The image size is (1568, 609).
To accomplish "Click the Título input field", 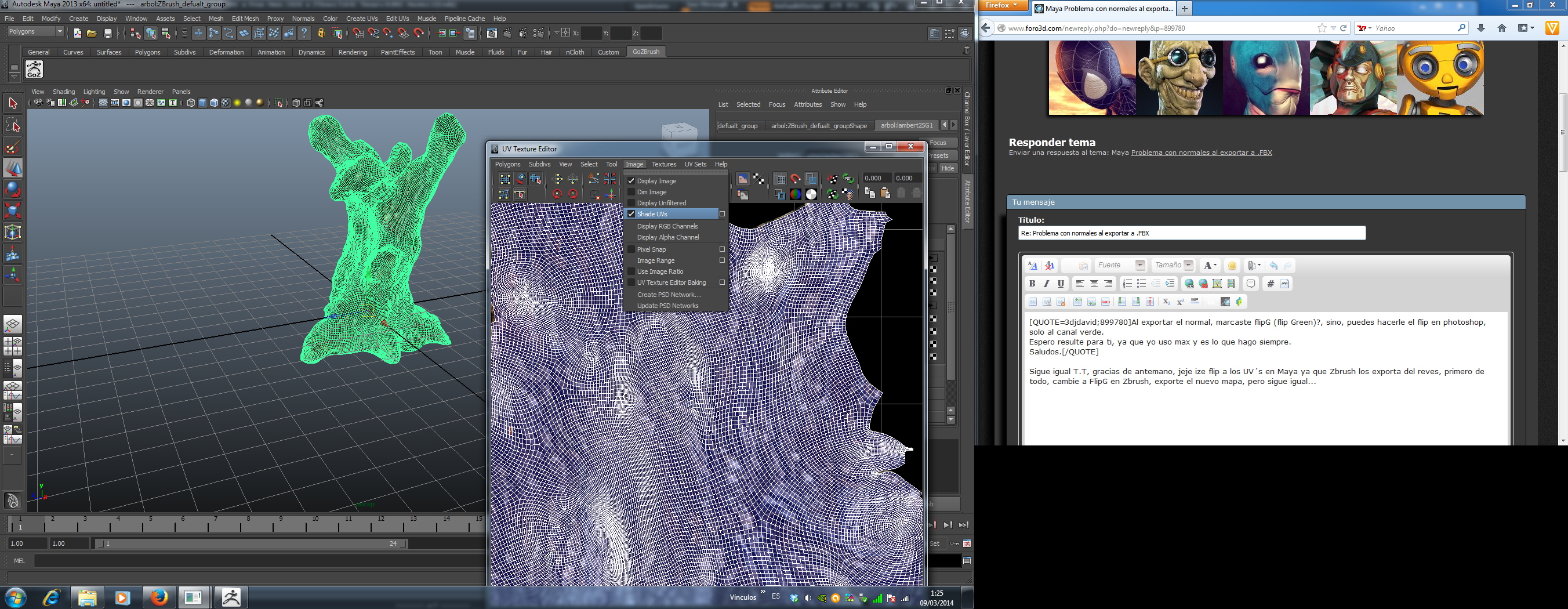I will pyautogui.click(x=1191, y=233).
